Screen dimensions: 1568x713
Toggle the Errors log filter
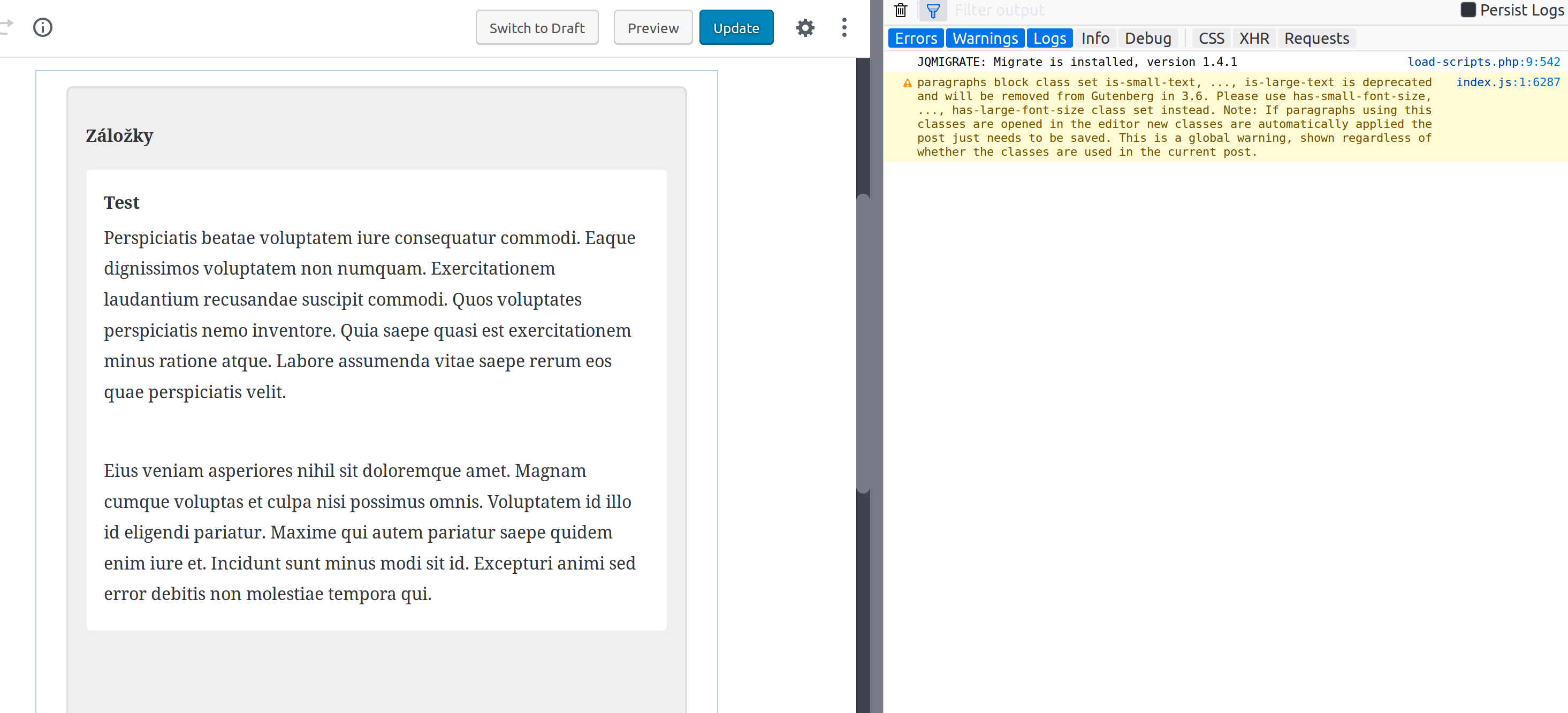click(916, 38)
